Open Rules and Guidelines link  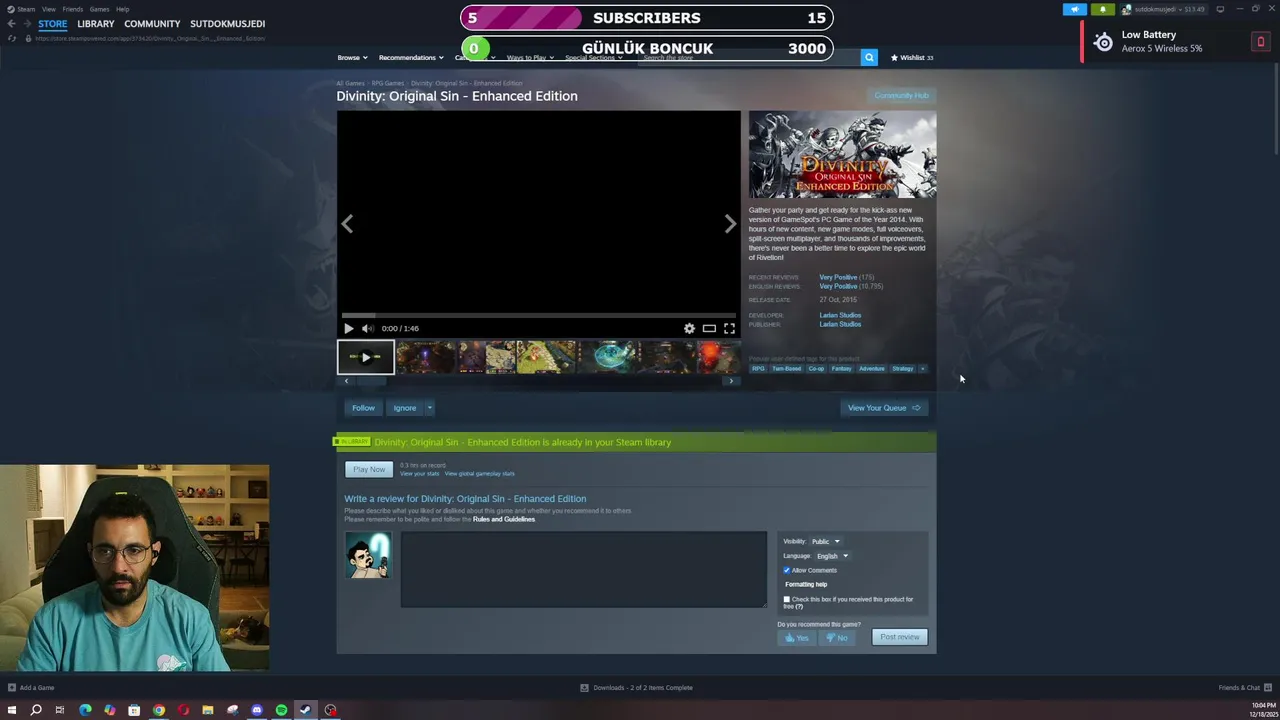[x=504, y=519]
